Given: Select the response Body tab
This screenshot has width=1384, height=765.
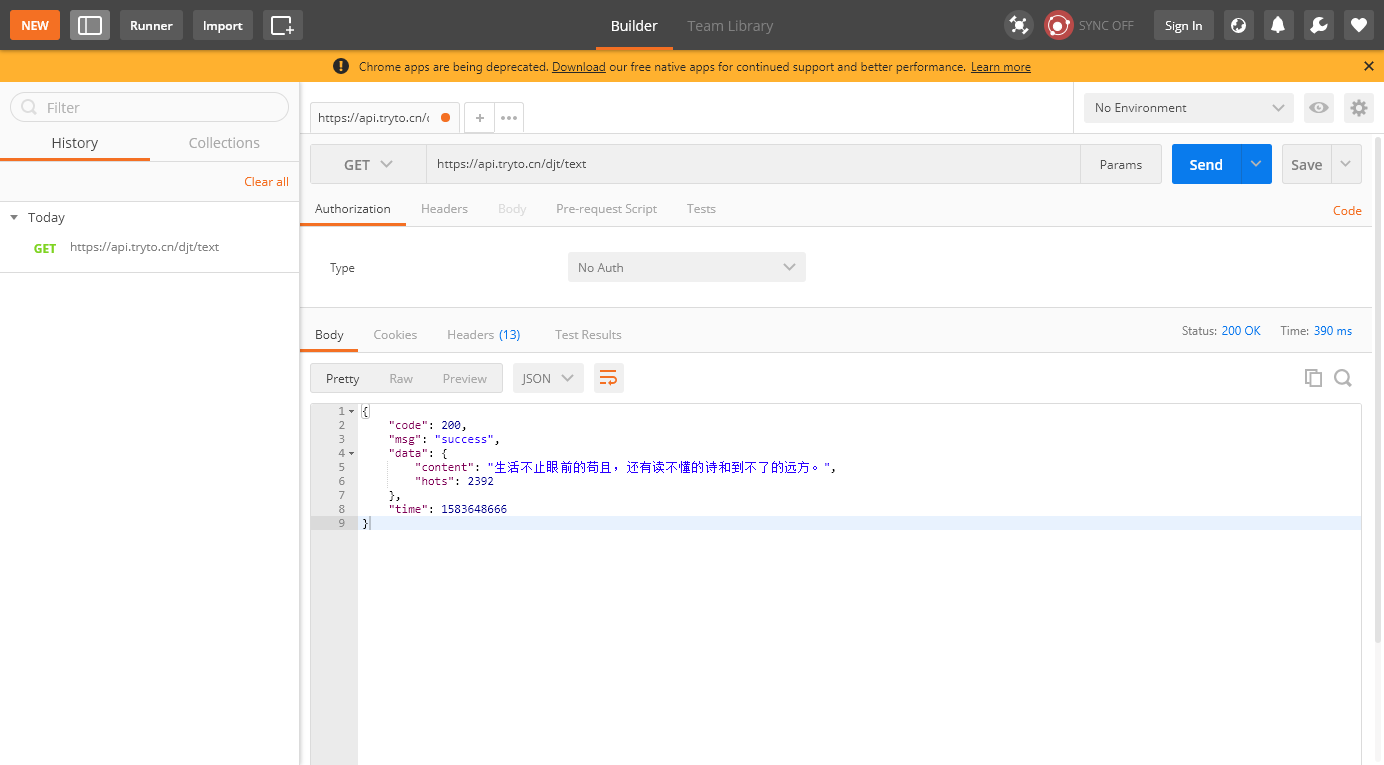Looking at the screenshot, I should coord(329,335).
